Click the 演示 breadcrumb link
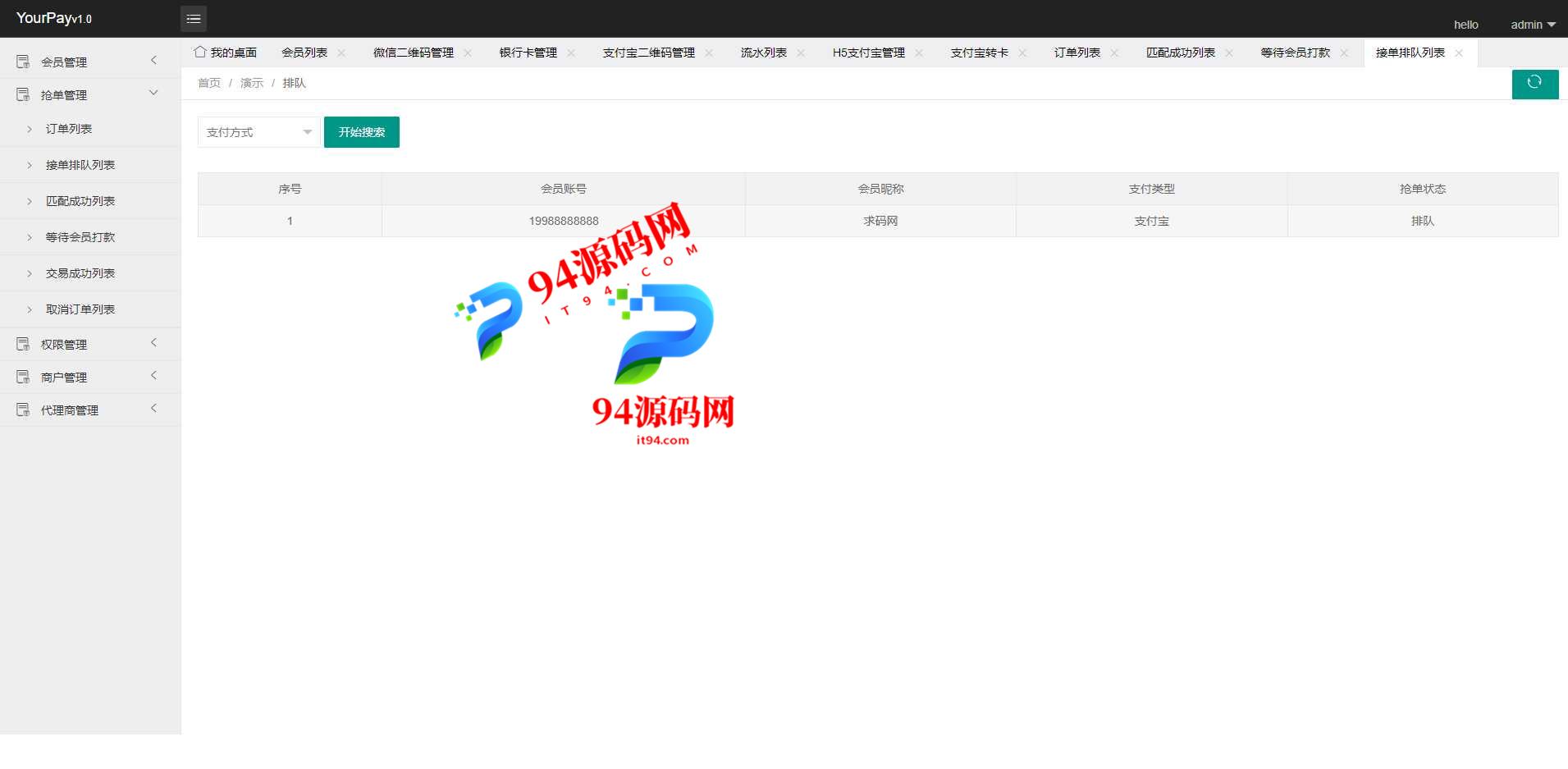 [252, 83]
